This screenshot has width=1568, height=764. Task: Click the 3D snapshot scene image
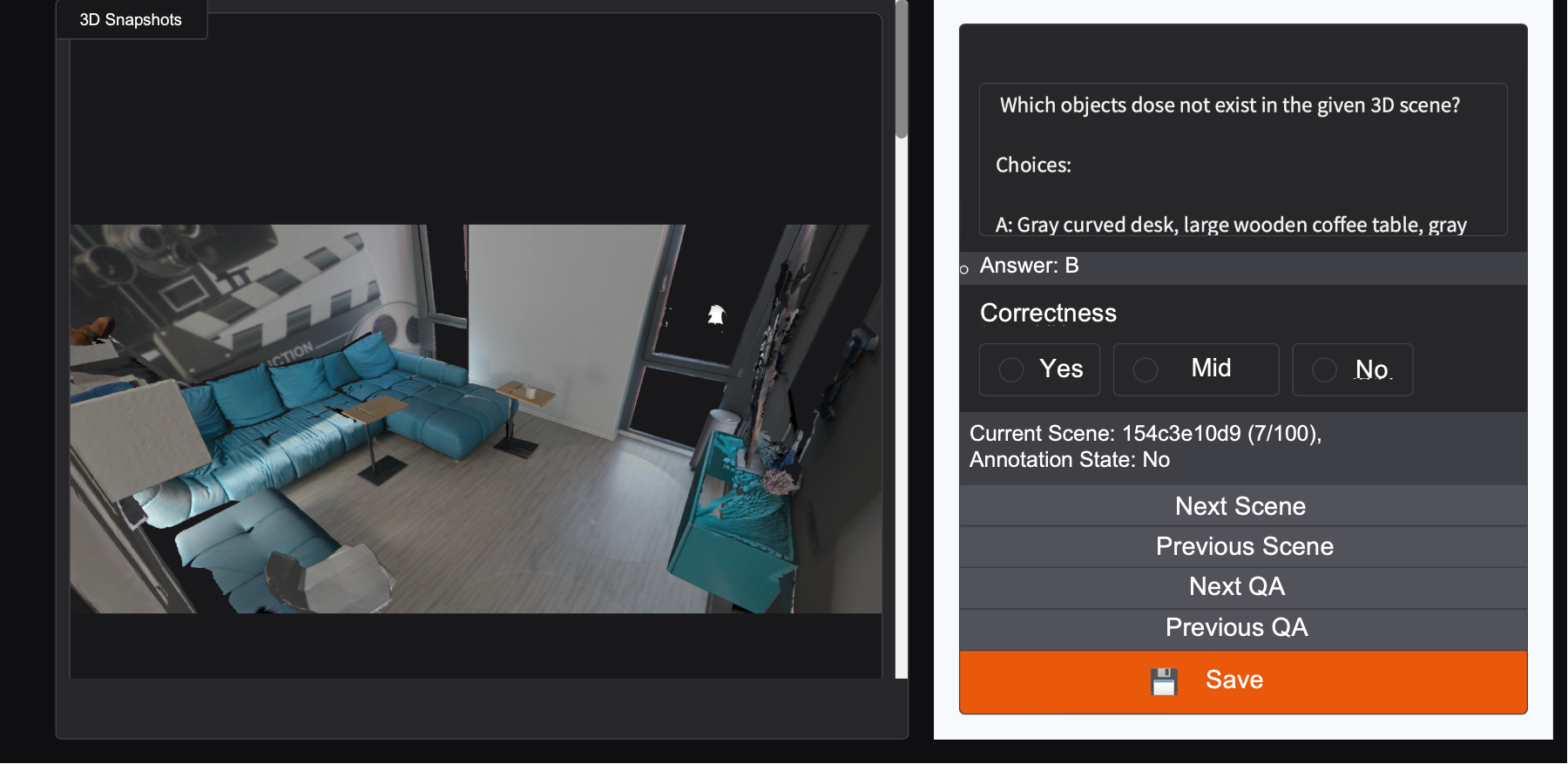(476, 419)
